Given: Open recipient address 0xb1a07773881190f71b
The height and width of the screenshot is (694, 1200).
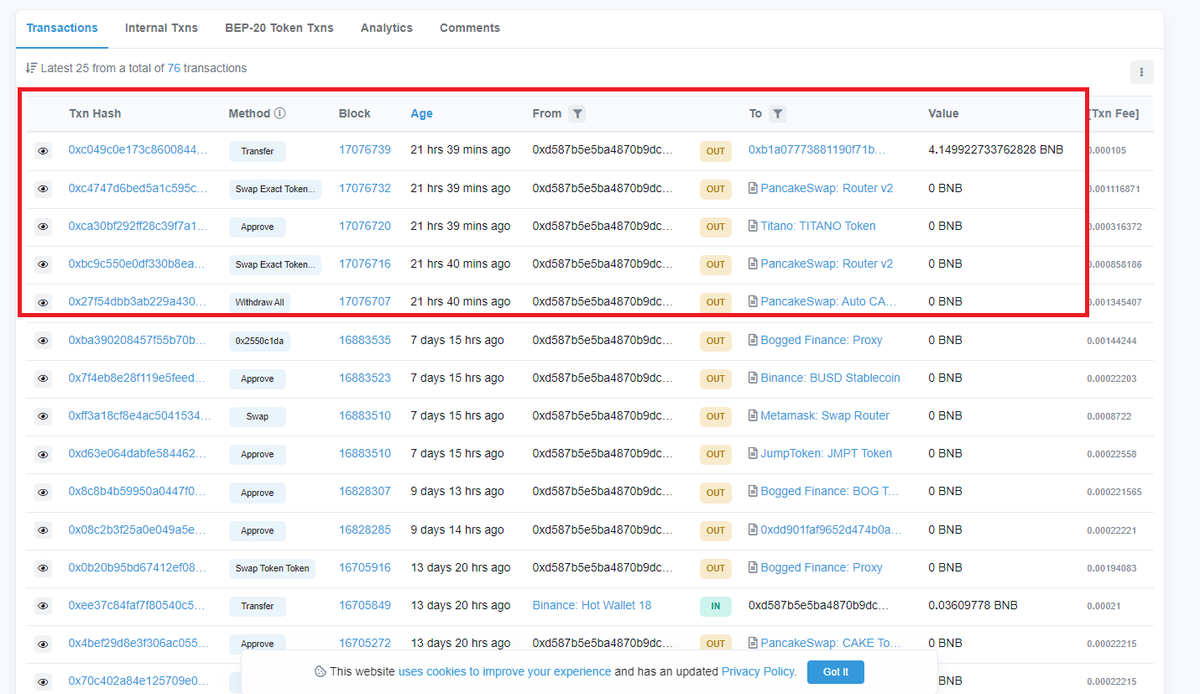Looking at the screenshot, I should pos(818,150).
